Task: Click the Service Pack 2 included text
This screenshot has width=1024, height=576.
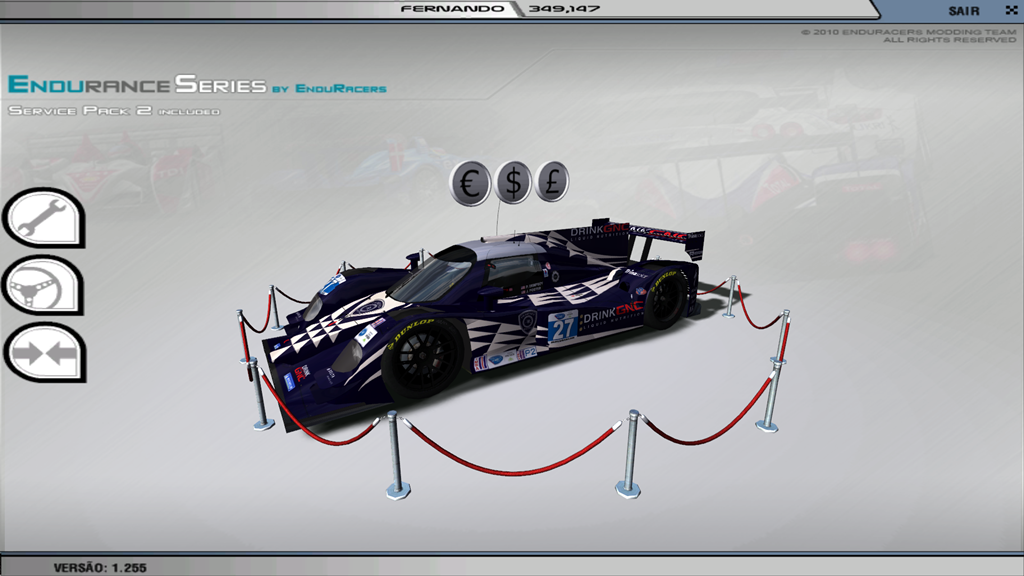Action: pos(114,111)
